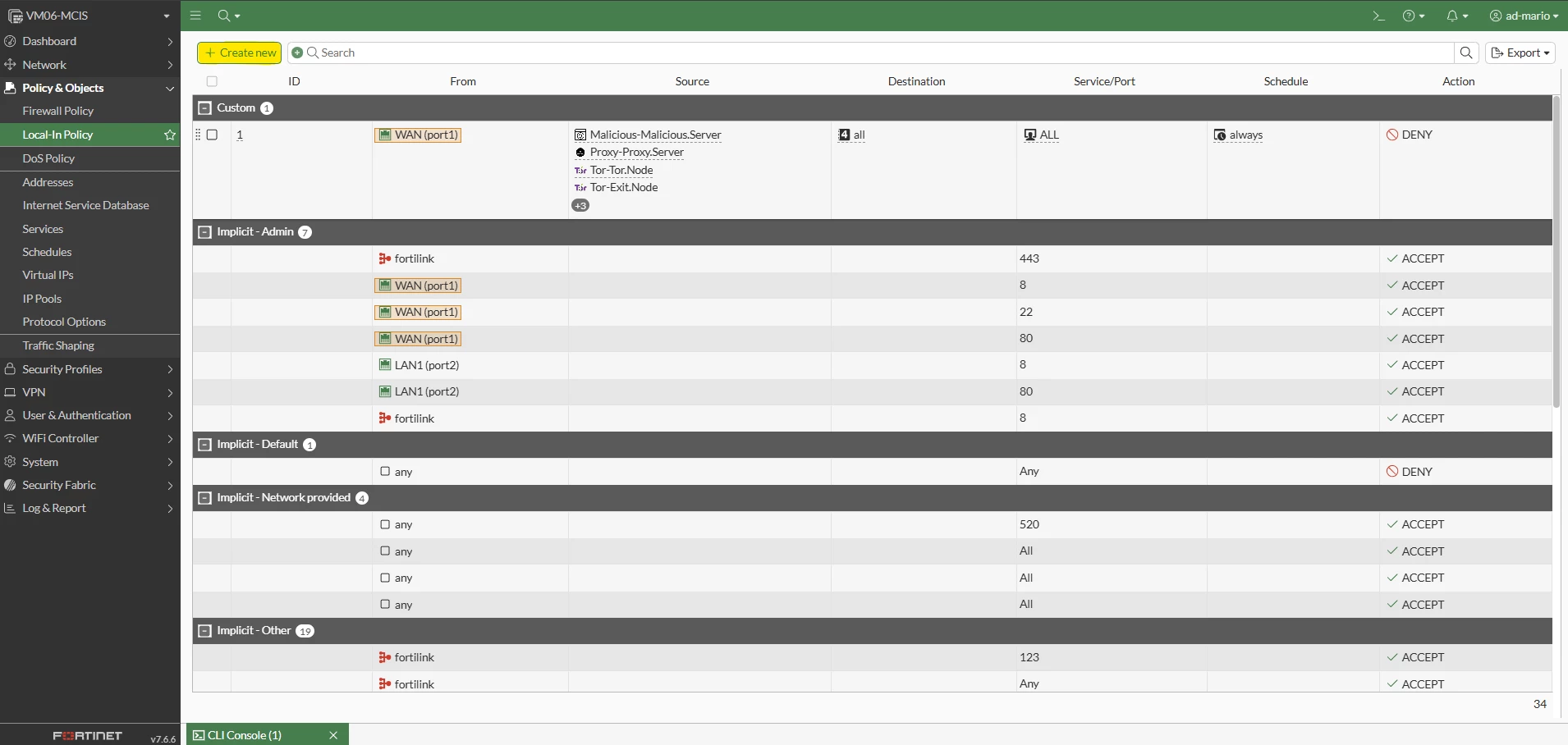Tick the checkbox for policy ID 1
This screenshot has height=745, width=1568.
click(212, 135)
